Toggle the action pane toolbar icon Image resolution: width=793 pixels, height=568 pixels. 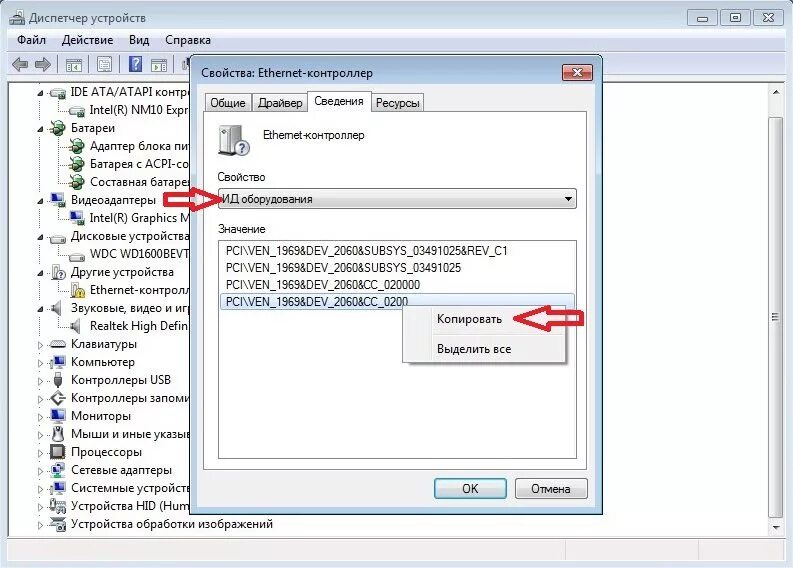pyautogui.click(x=159, y=65)
